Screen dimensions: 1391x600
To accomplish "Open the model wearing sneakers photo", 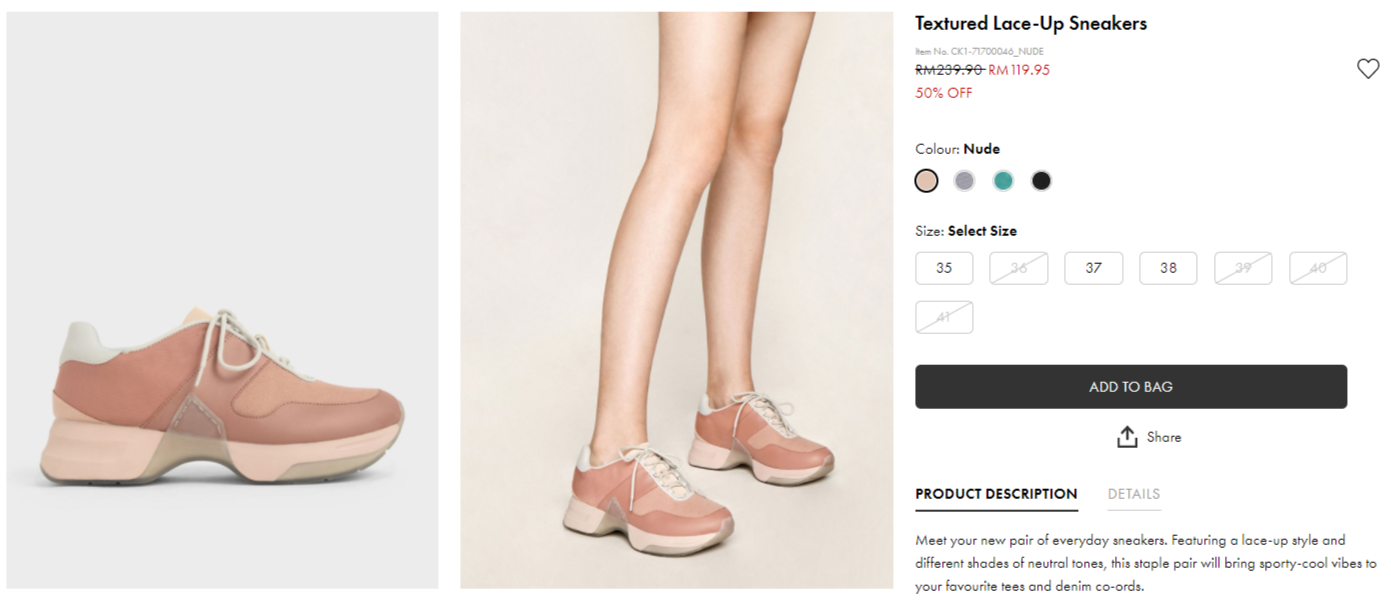I will (x=676, y=300).
